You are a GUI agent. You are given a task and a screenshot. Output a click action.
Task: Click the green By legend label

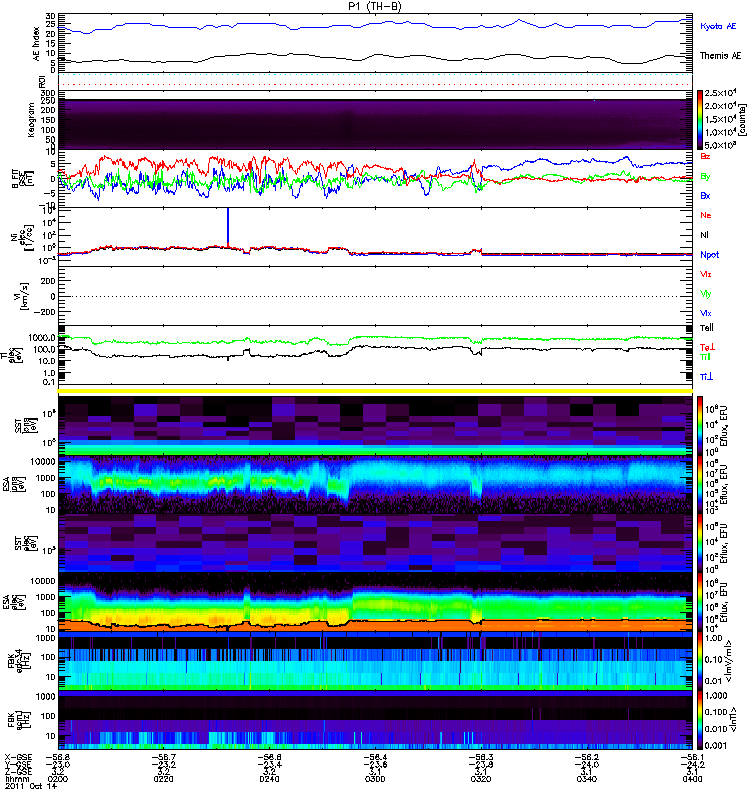[705, 176]
